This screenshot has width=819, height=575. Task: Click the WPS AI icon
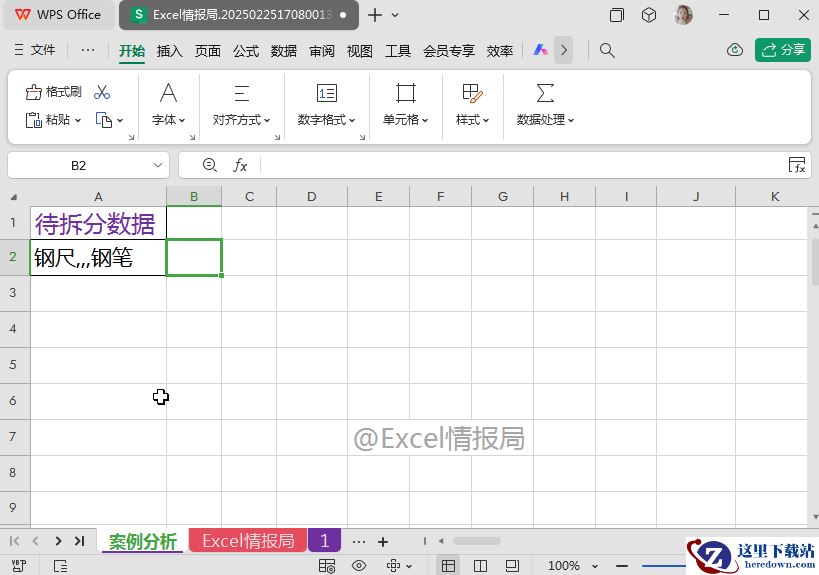540,50
